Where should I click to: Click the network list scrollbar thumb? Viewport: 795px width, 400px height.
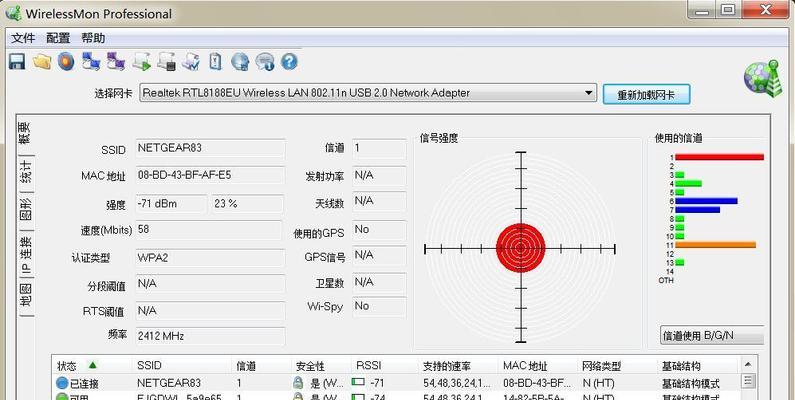coord(747,380)
